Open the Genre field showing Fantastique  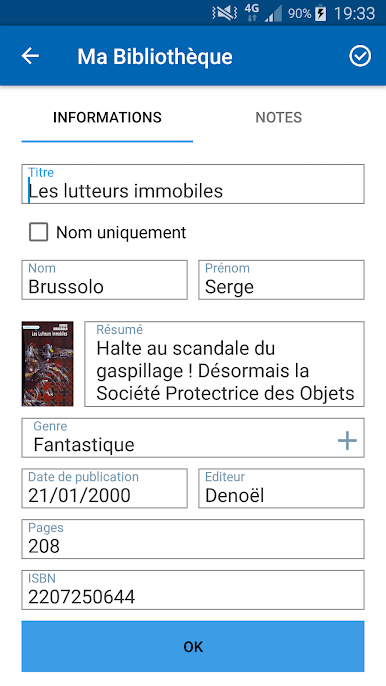(x=193, y=438)
